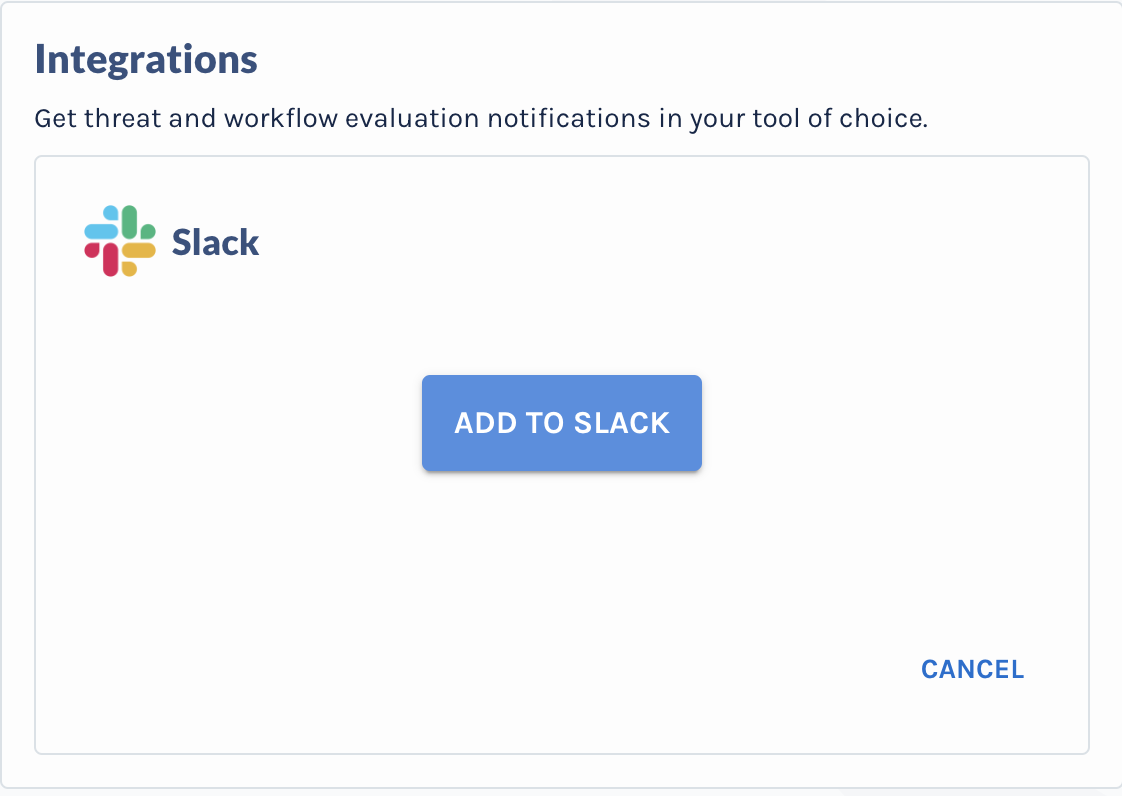Click the word "SLACK" on blue button
Viewport: 1122px width, 796px height.
coord(622,423)
